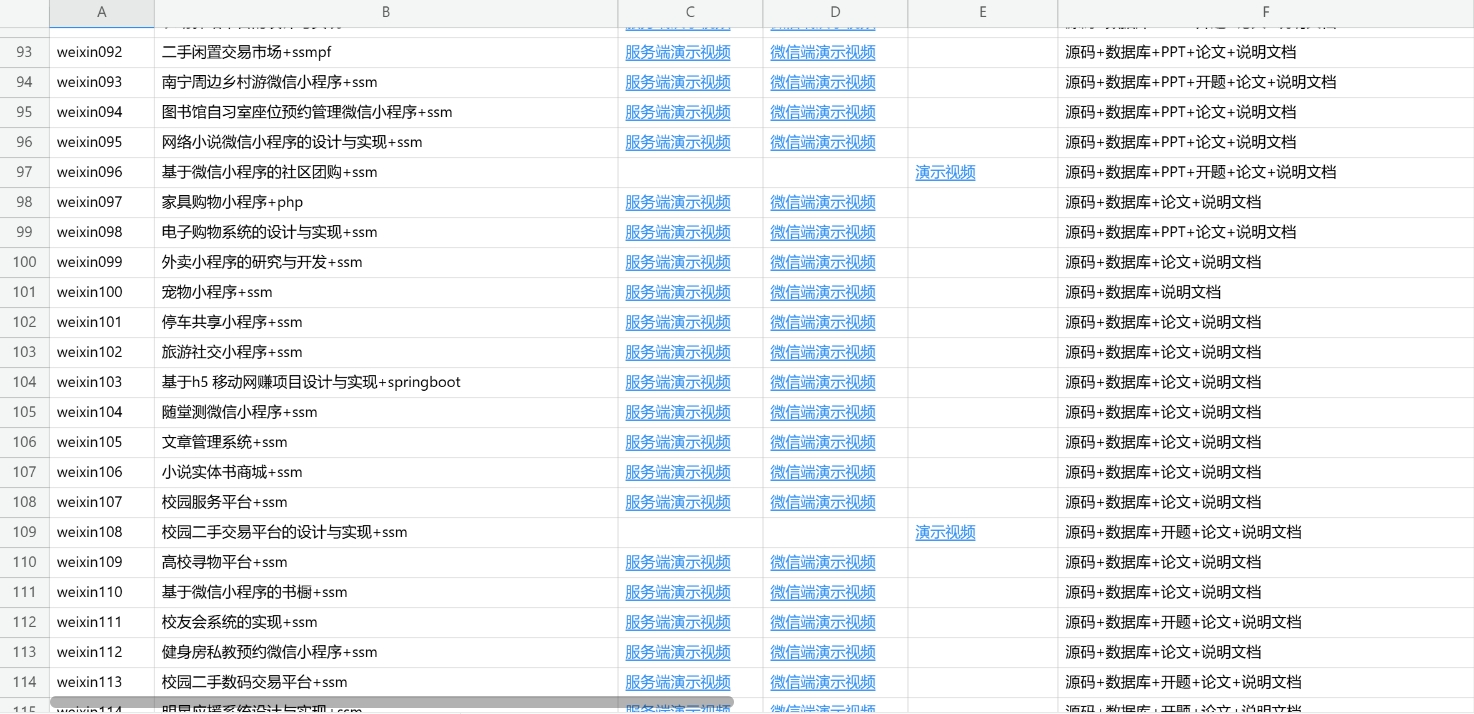Viewport: 1474px width, 714px height.
Task: Open 微信端演示视频 link for weixin107 row
Action: pos(823,502)
